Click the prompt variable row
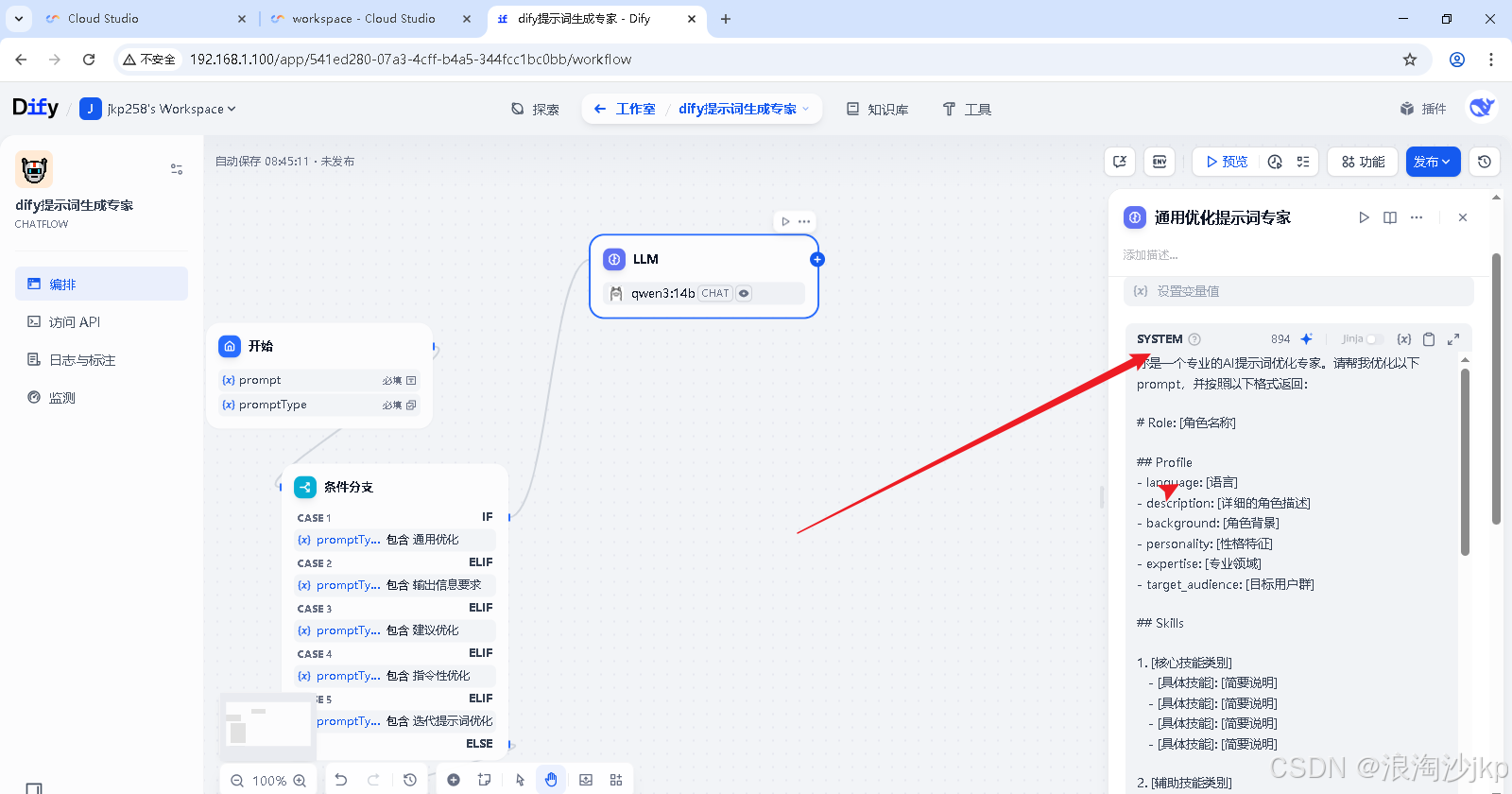The image size is (1512, 794). (319, 380)
